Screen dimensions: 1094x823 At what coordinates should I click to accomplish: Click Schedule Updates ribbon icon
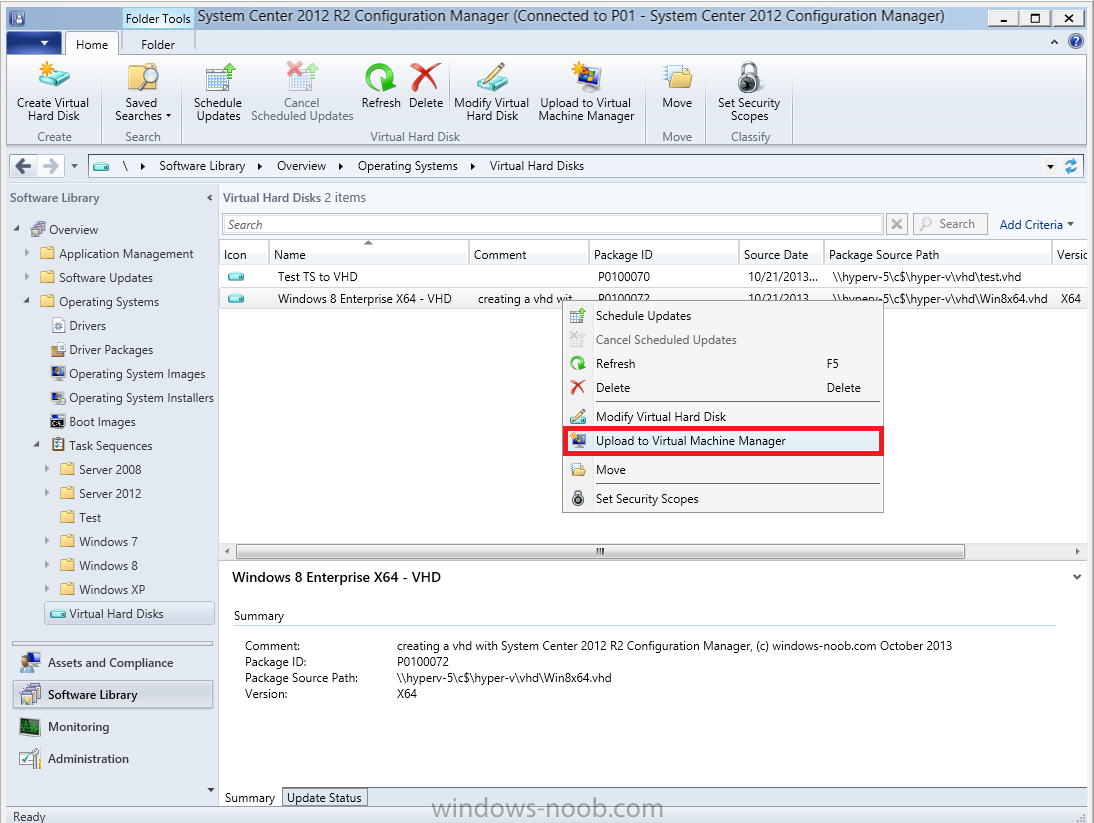218,77
